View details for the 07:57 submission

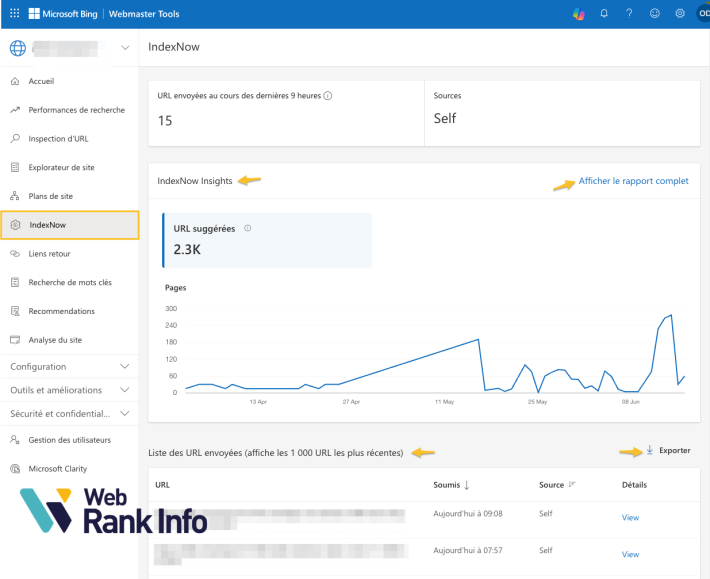pyautogui.click(x=630, y=554)
